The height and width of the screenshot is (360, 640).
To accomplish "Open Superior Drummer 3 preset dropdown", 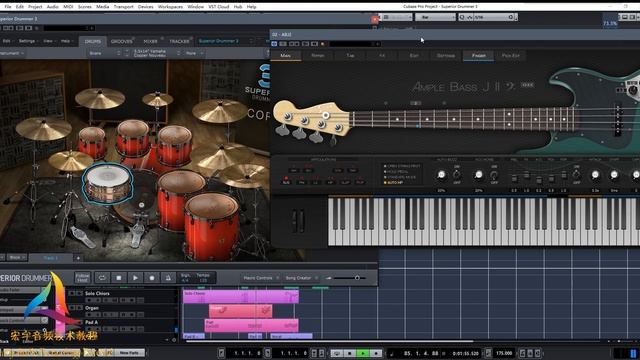I will coord(225,41).
